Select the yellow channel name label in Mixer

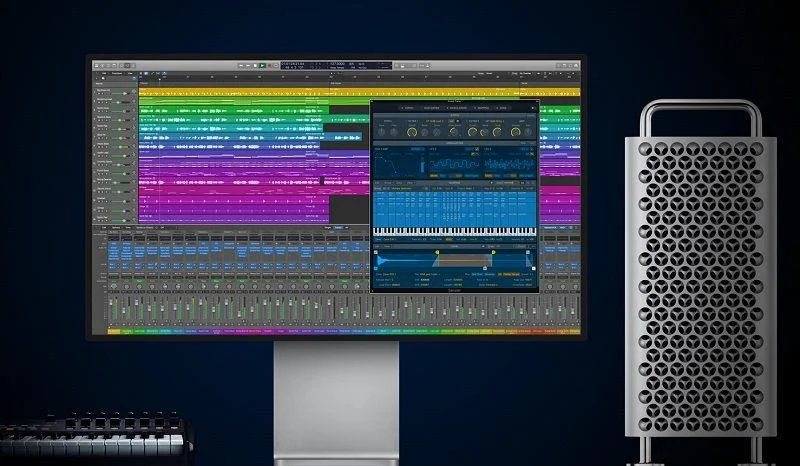(x=114, y=332)
